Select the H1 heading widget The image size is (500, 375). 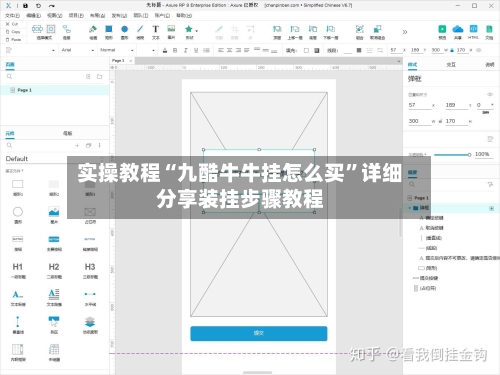pos(18,270)
